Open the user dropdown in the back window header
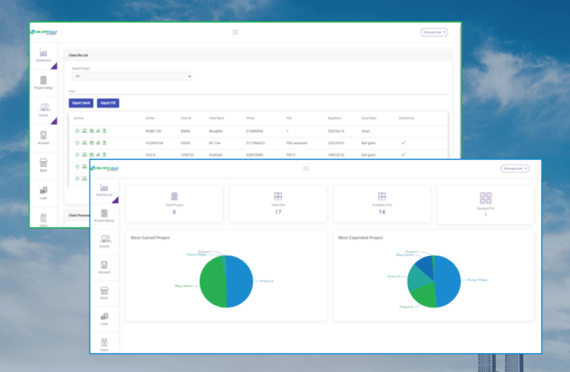 434,32
